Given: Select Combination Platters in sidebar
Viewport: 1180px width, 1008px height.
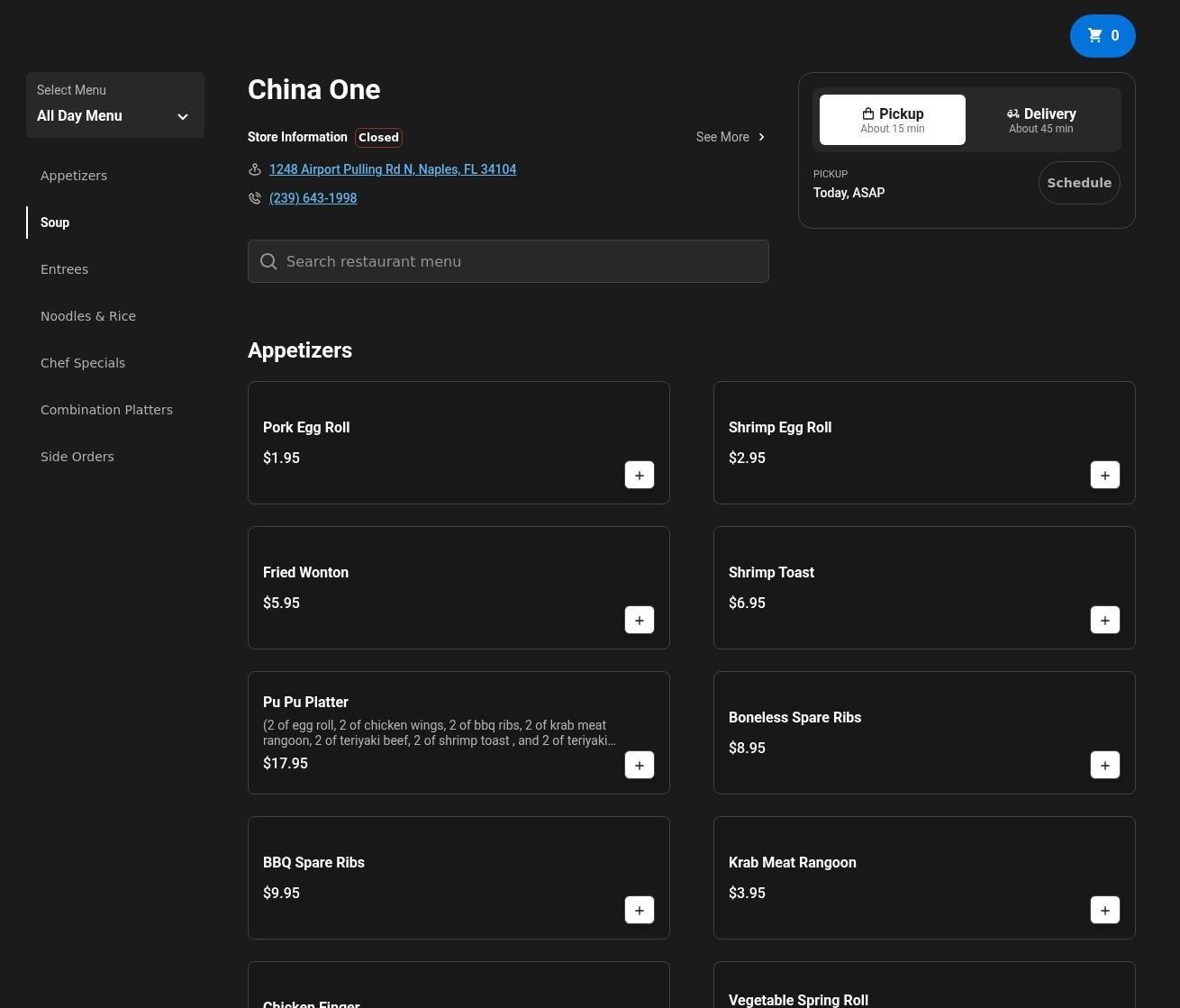Looking at the screenshot, I should coord(106,410).
